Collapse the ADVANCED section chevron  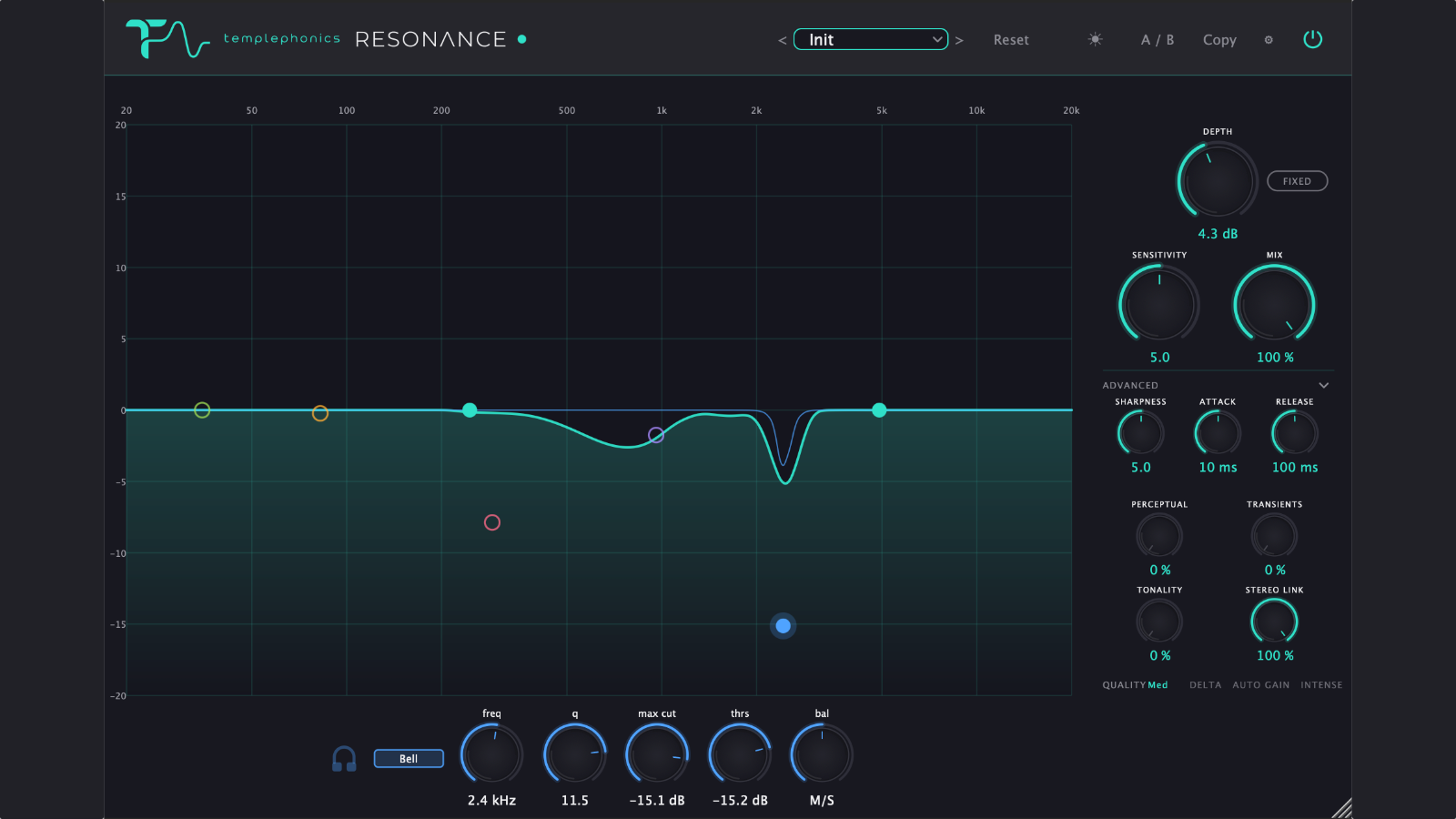[1324, 386]
